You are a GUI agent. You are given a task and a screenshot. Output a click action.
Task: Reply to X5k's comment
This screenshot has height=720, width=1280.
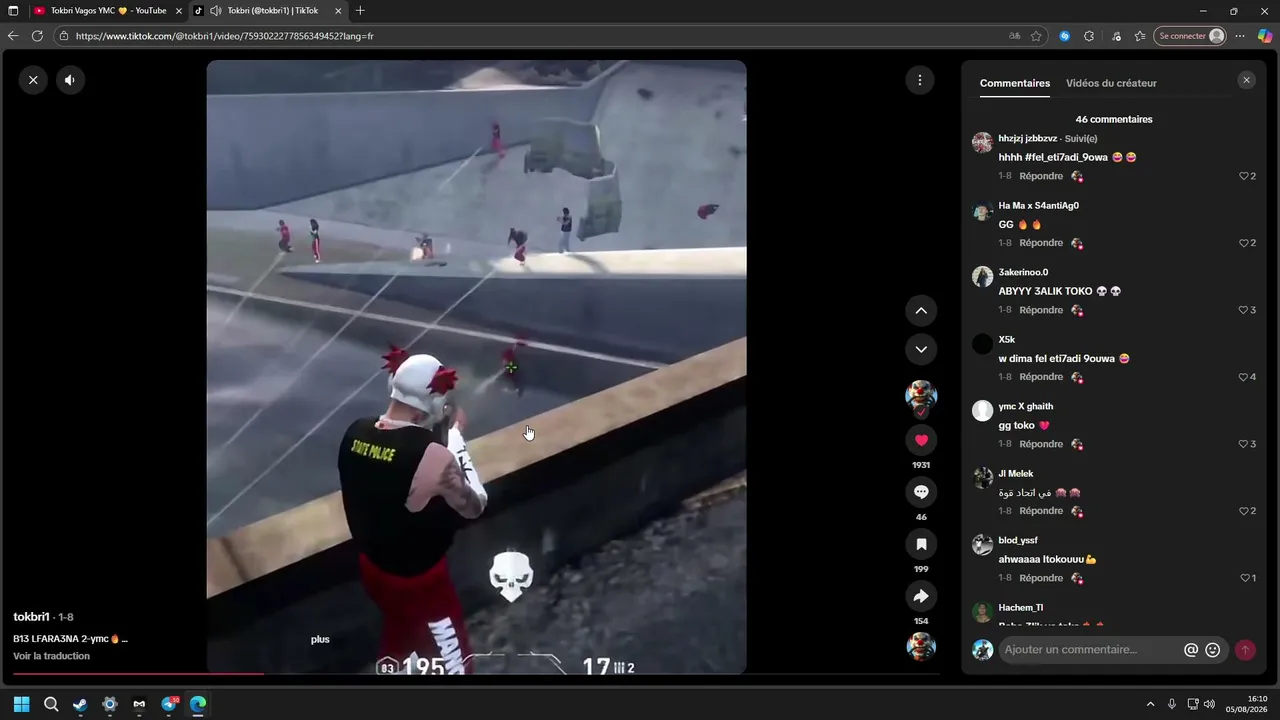pyautogui.click(x=1041, y=377)
